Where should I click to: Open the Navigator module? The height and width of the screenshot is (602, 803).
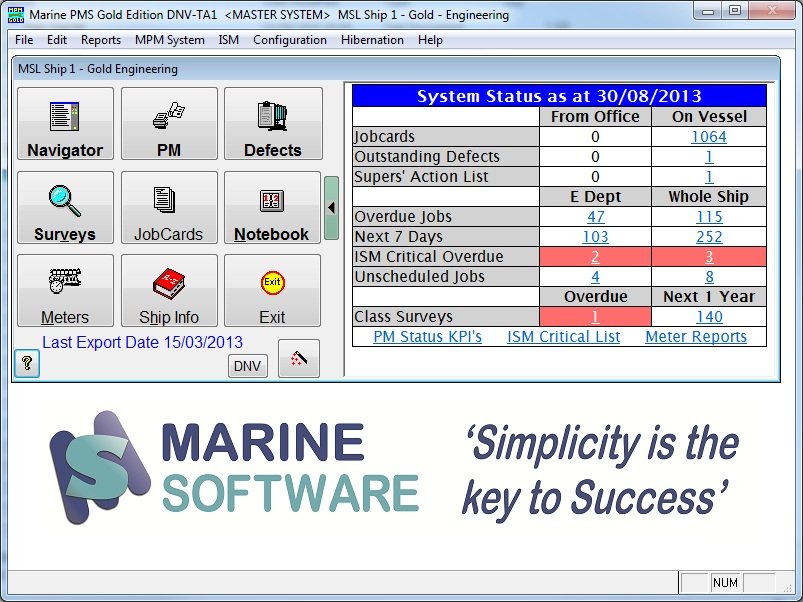pos(65,123)
